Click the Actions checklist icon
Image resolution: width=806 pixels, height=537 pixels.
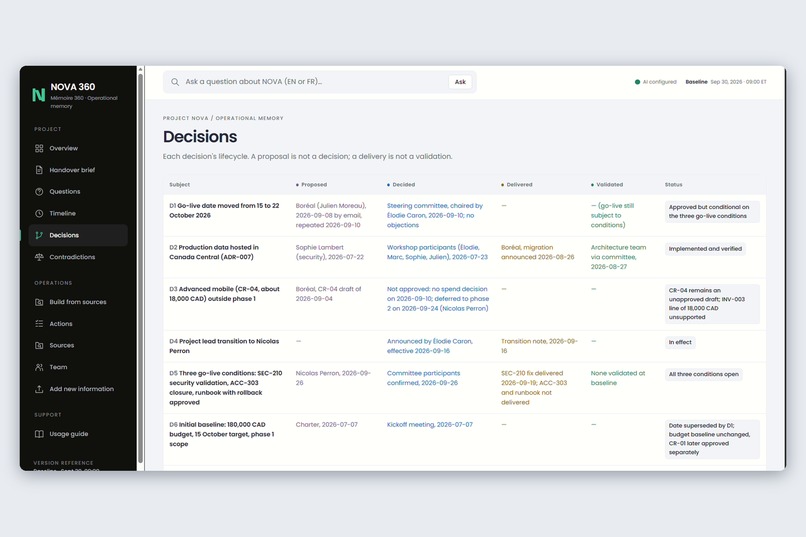coord(39,324)
